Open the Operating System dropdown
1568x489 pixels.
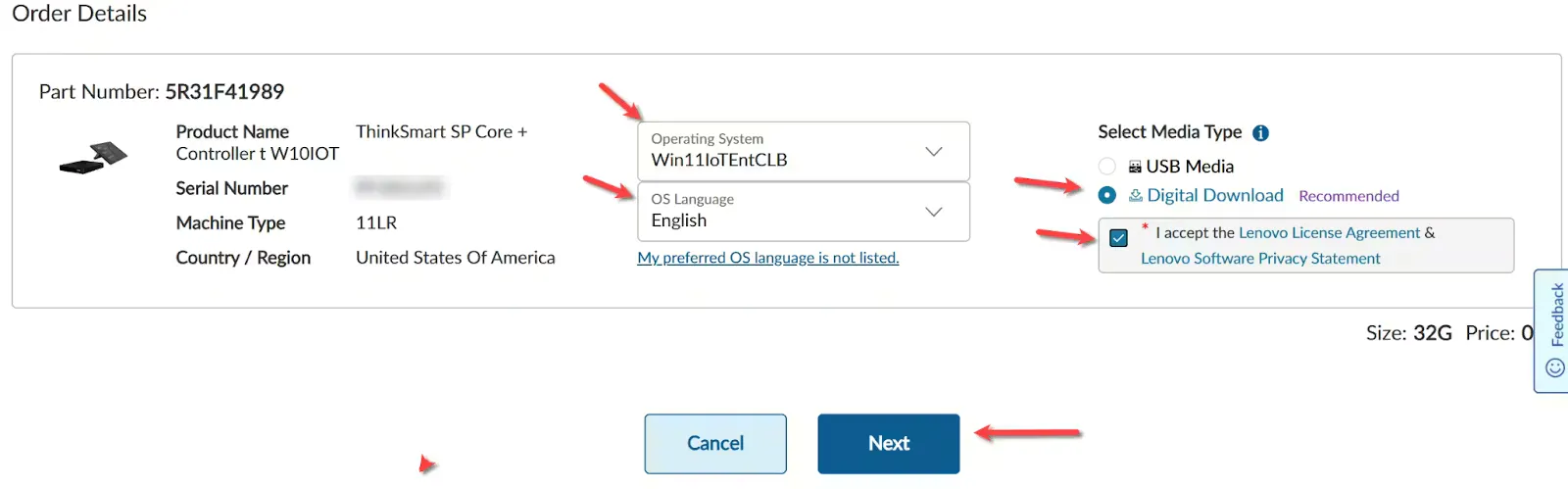point(803,151)
